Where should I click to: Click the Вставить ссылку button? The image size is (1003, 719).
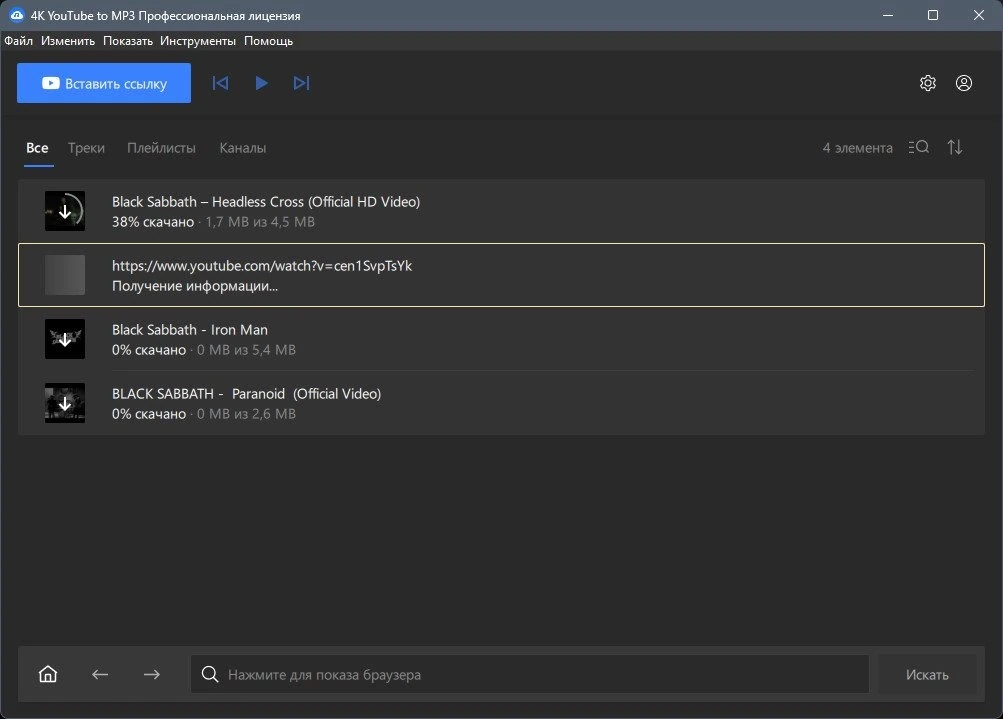(x=104, y=83)
